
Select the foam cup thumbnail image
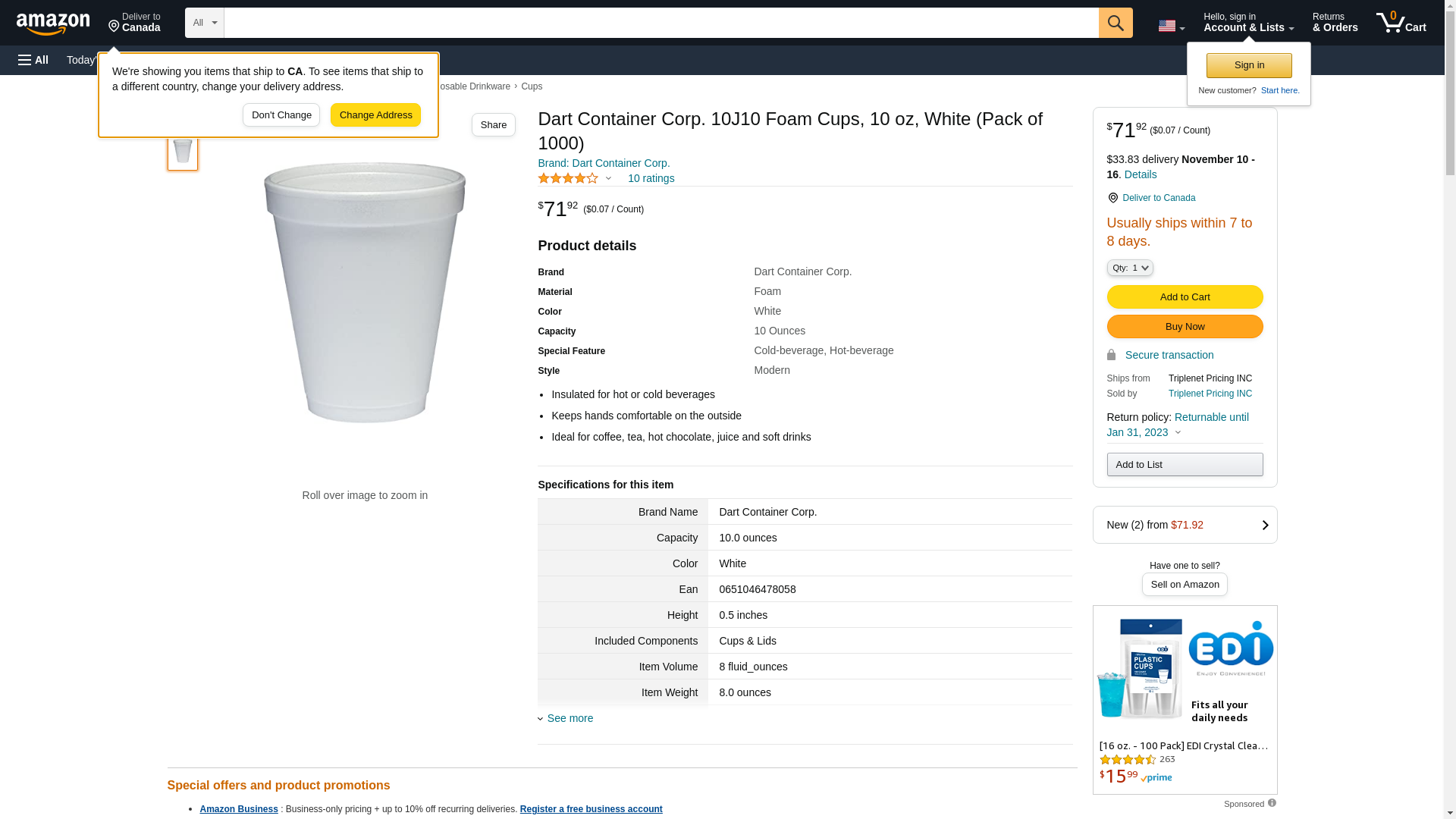coord(183,151)
